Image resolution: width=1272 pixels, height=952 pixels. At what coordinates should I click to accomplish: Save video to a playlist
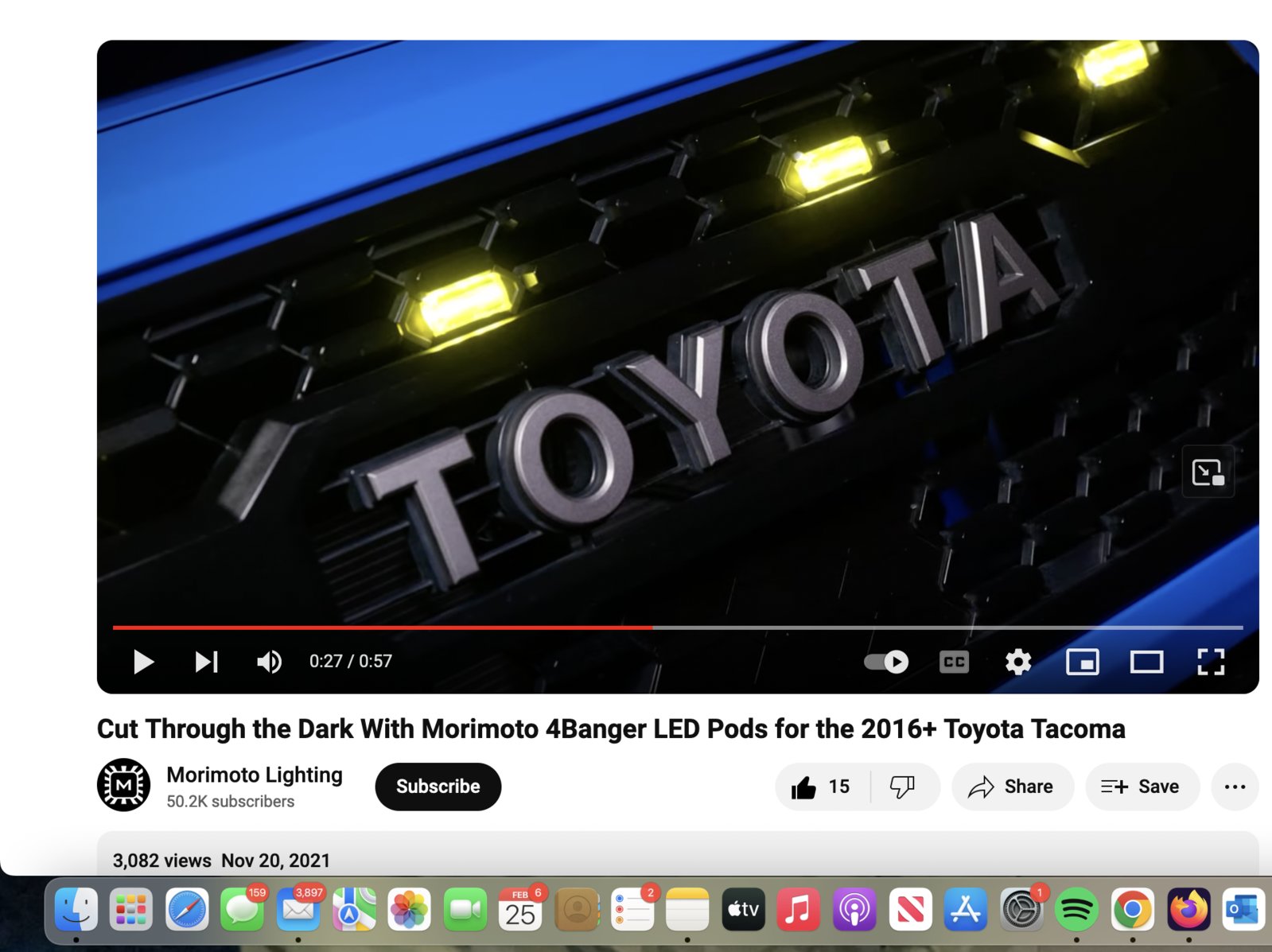click(1142, 787)
